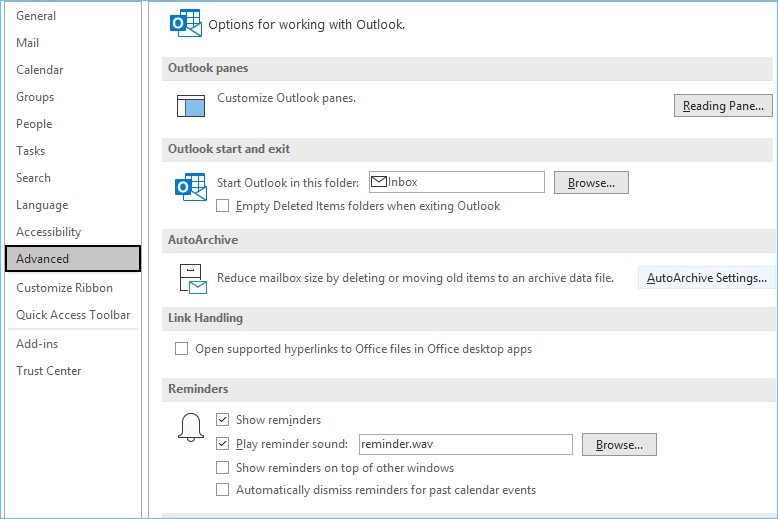Browse for the Outlook startup folder
The height and width of the screenshot is (519, 778).
click(x=591, y=183)
